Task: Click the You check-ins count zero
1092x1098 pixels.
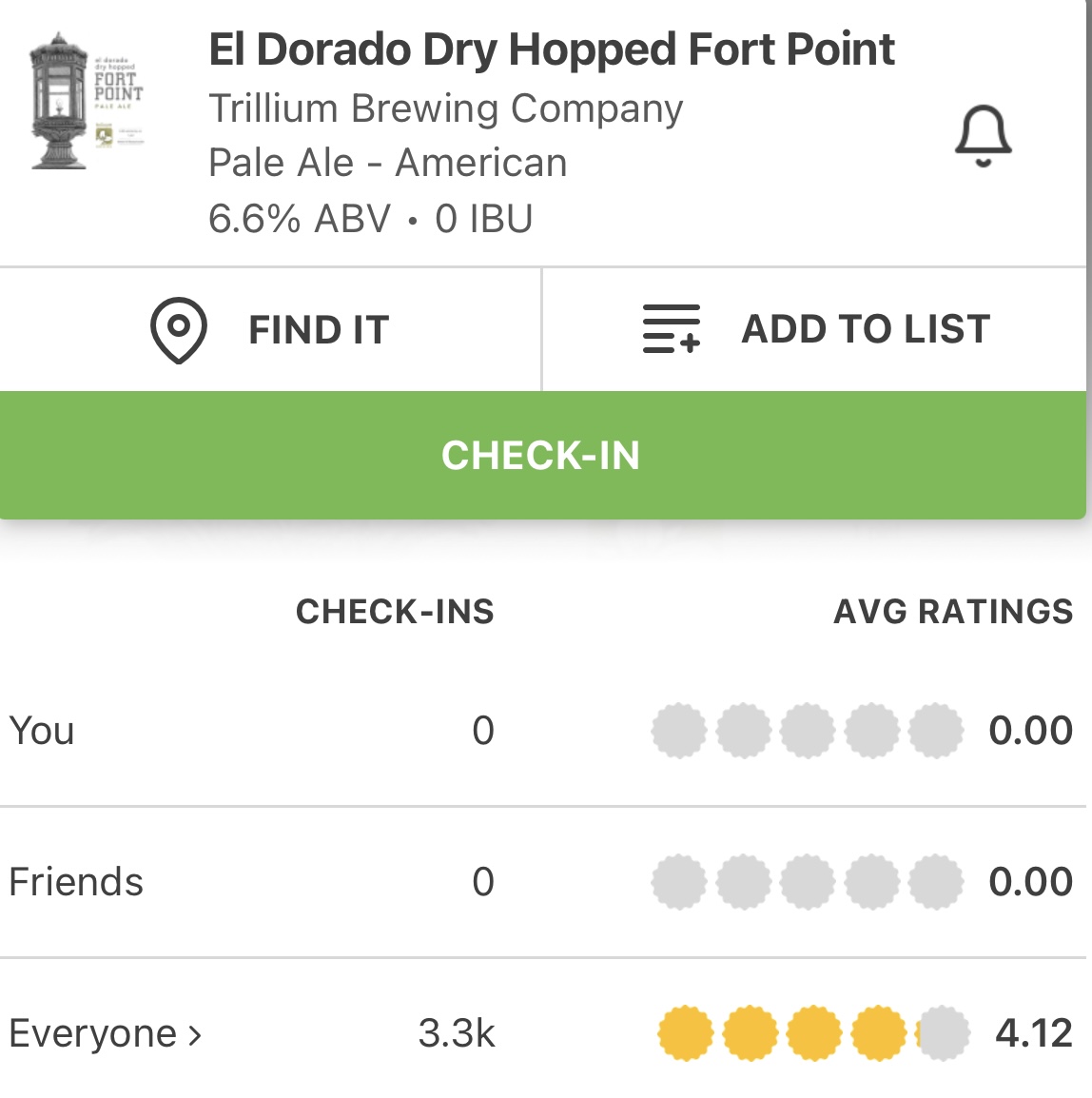Action: coord(483,731)
